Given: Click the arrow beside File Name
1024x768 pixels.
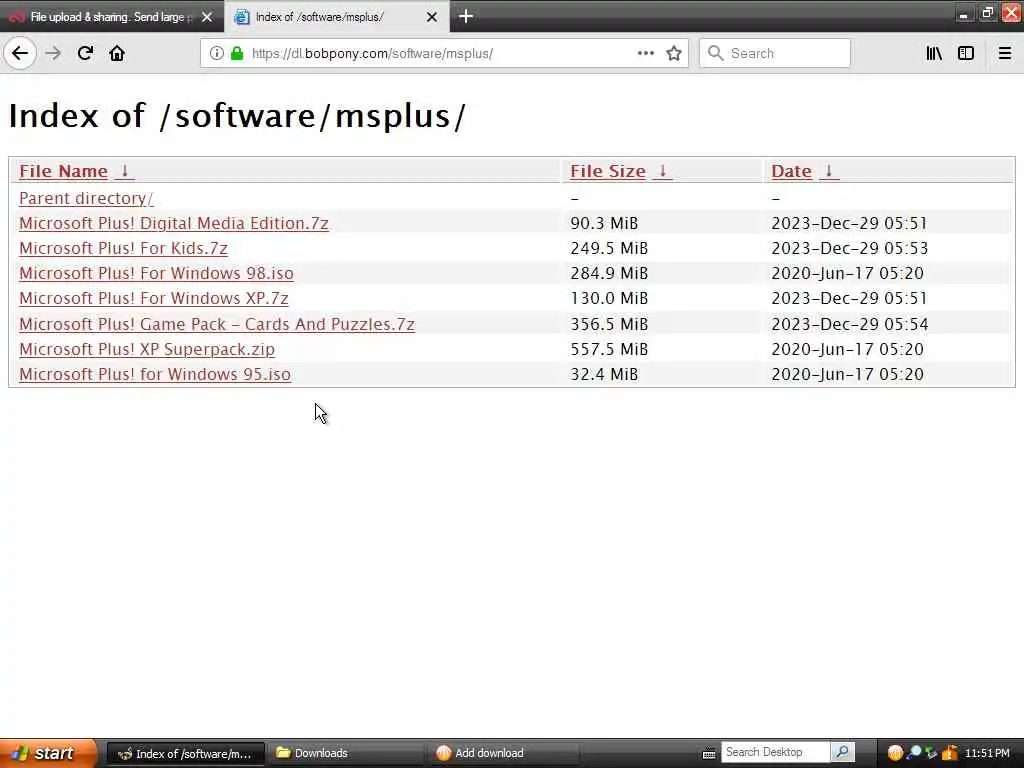Looking at the screenshot, I should tap(125, 171).
